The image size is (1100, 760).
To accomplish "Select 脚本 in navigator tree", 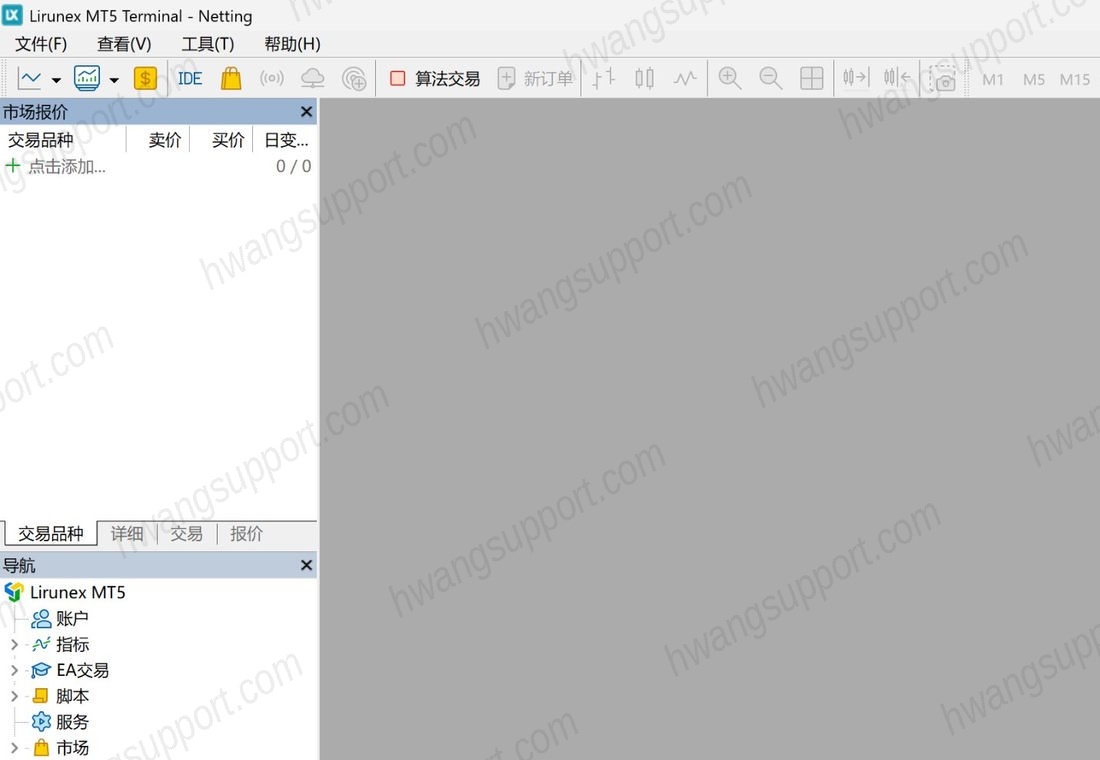I will [x=72, y=696].
